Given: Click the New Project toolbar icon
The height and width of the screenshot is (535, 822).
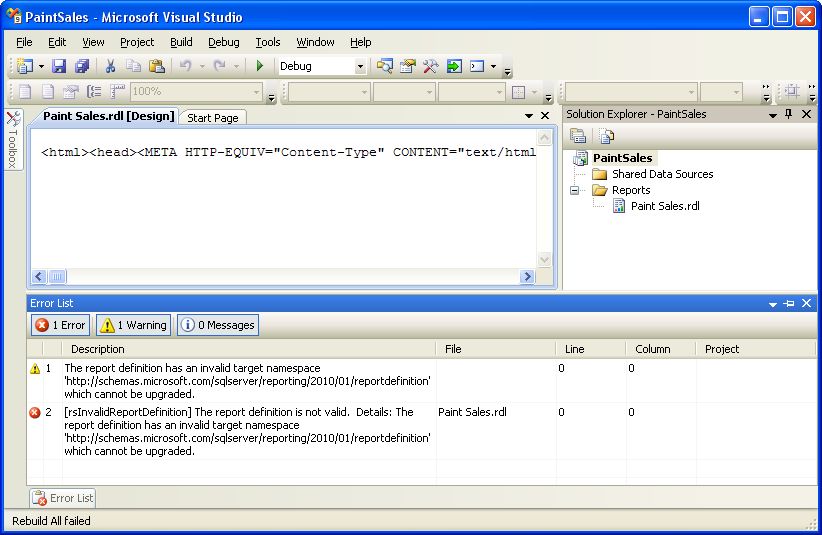Looking at the screenshot, I should click(25, 66).
